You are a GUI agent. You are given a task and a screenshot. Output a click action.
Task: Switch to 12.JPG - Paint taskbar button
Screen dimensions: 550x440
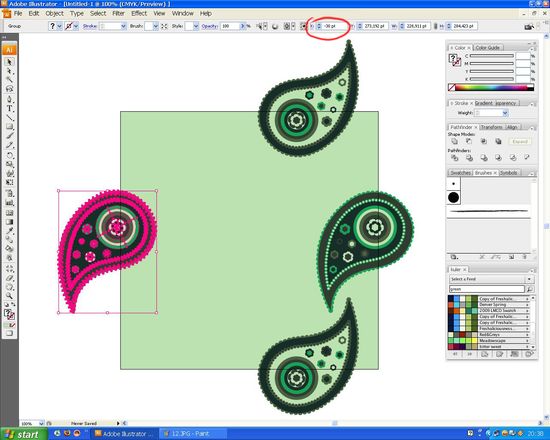(x=192, y=434)
